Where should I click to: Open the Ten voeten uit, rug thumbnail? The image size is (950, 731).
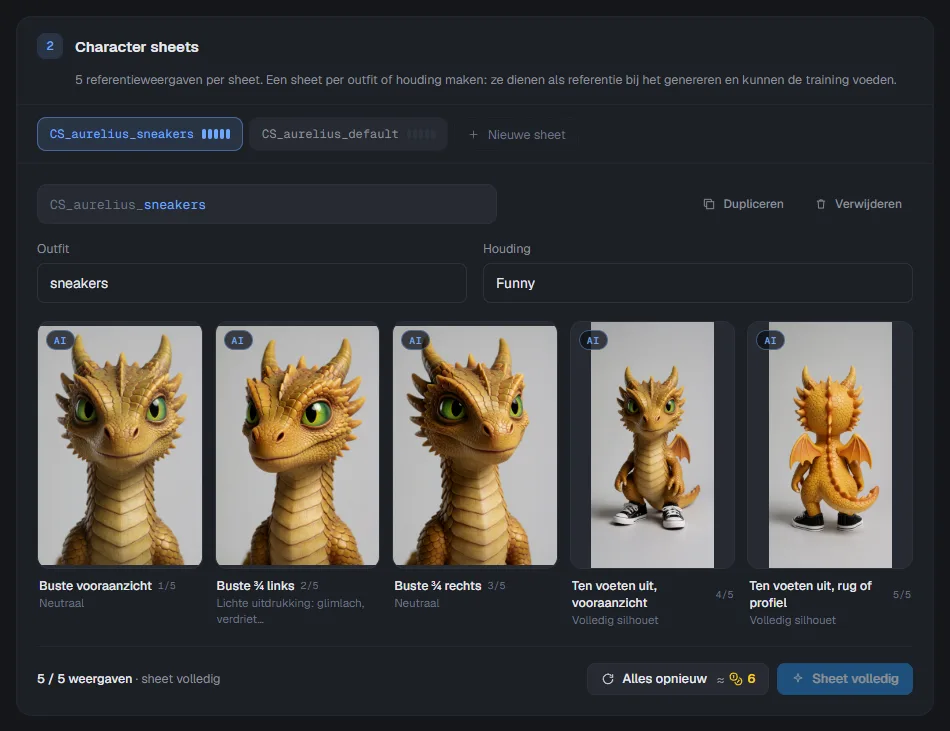[830, 445]
